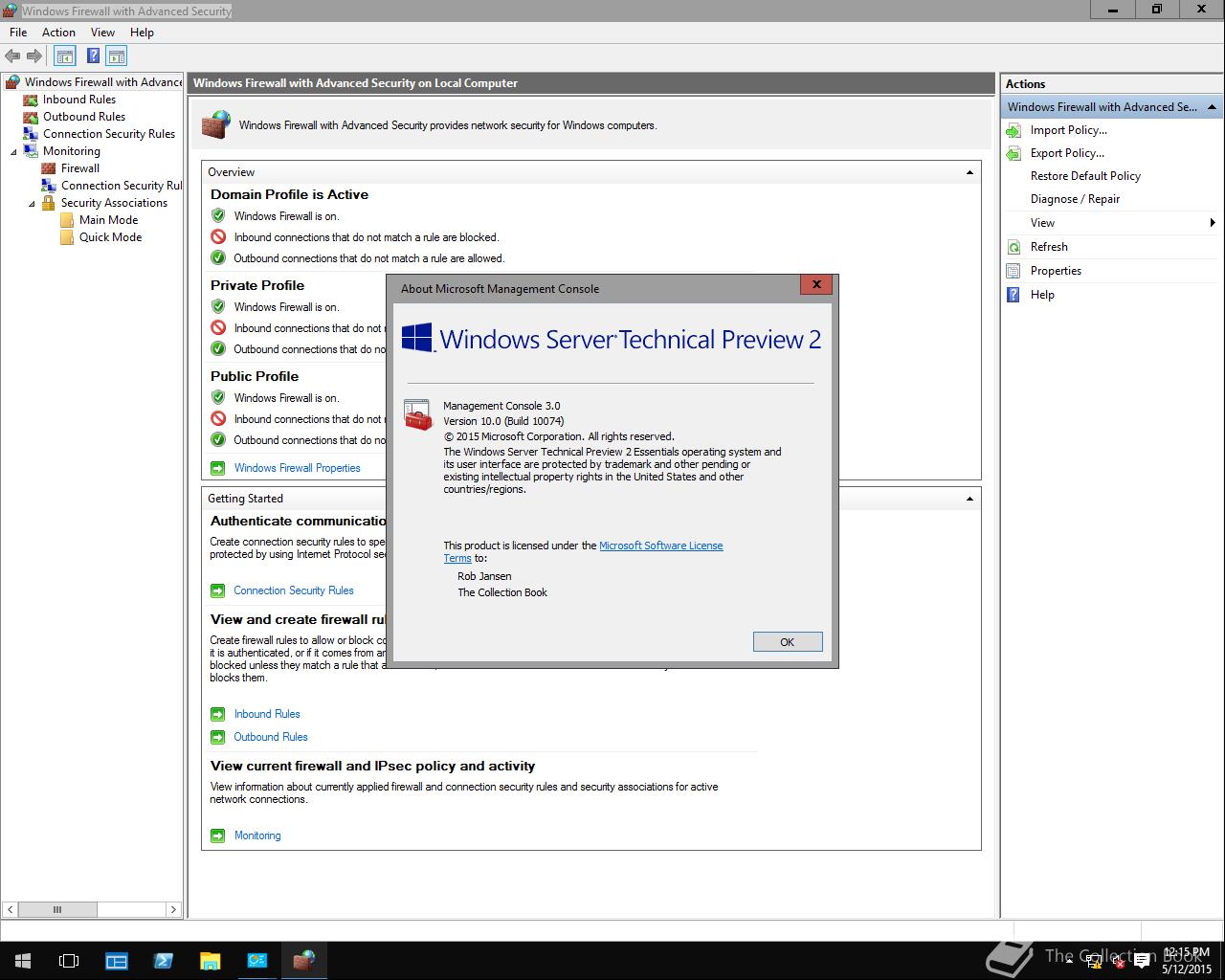Open Properties from the Actions pane
The height and width of the screenshot is (980, 1225).
coord(1056,271)
